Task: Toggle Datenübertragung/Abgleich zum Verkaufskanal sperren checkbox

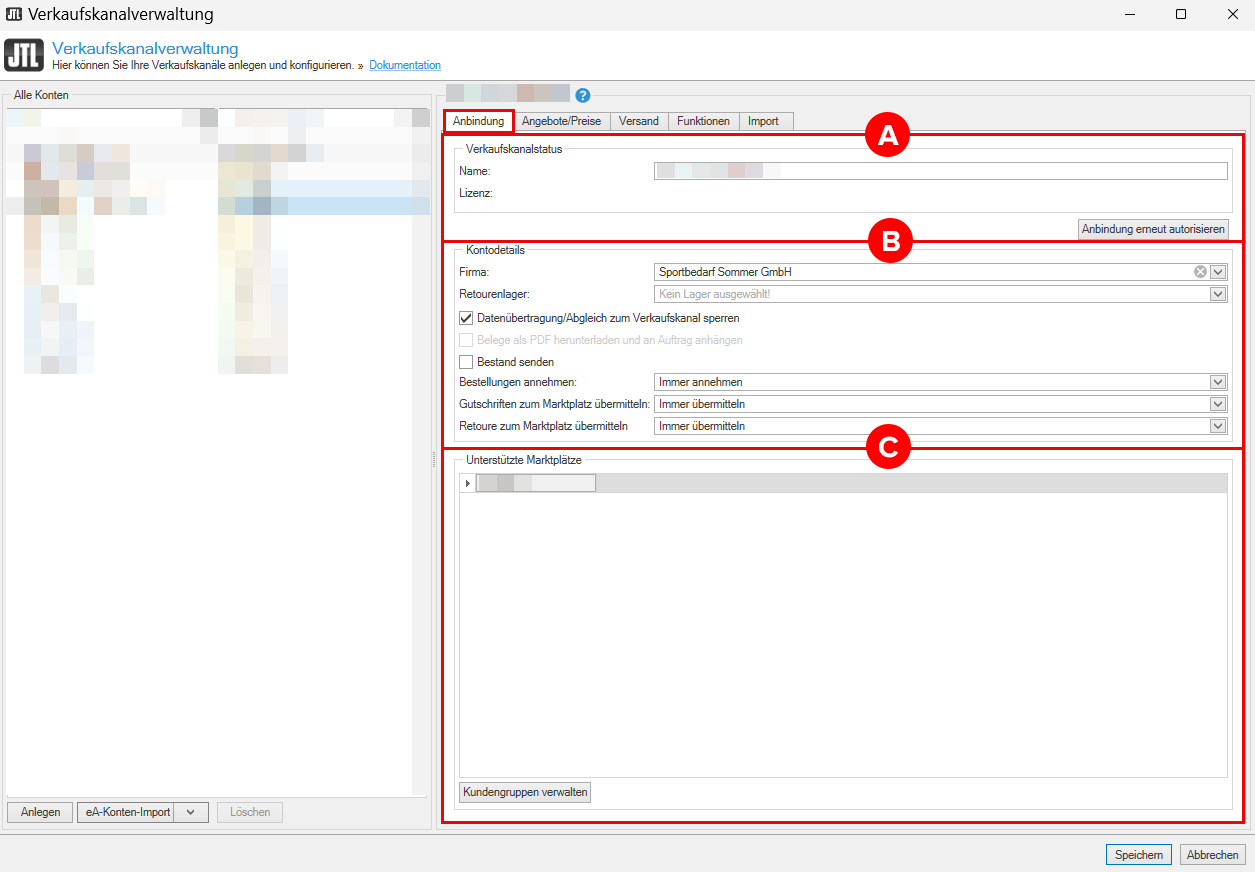Action: coord(466,318)
